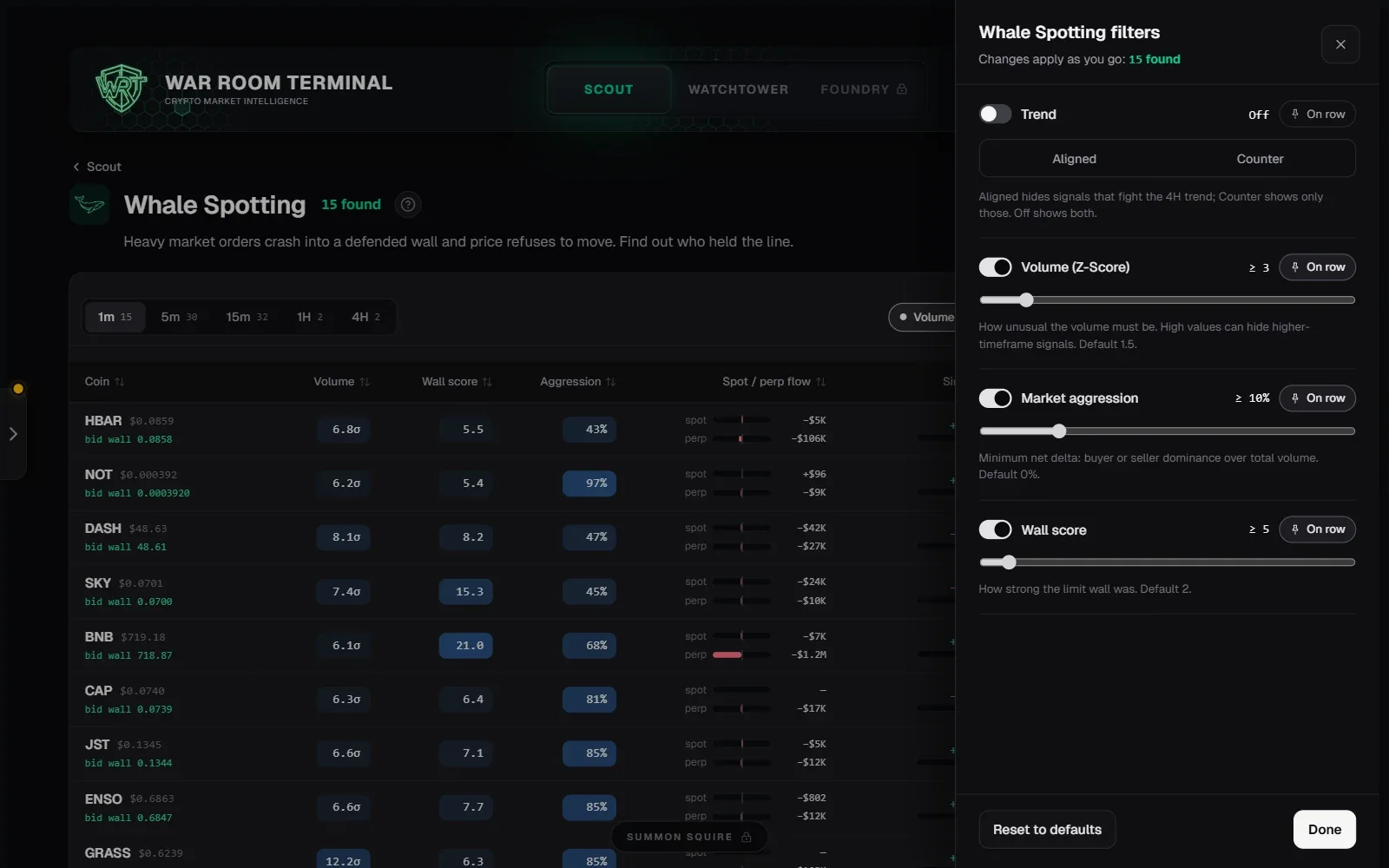Click the yellow status dot on sidebar

[x=17, y=388]
